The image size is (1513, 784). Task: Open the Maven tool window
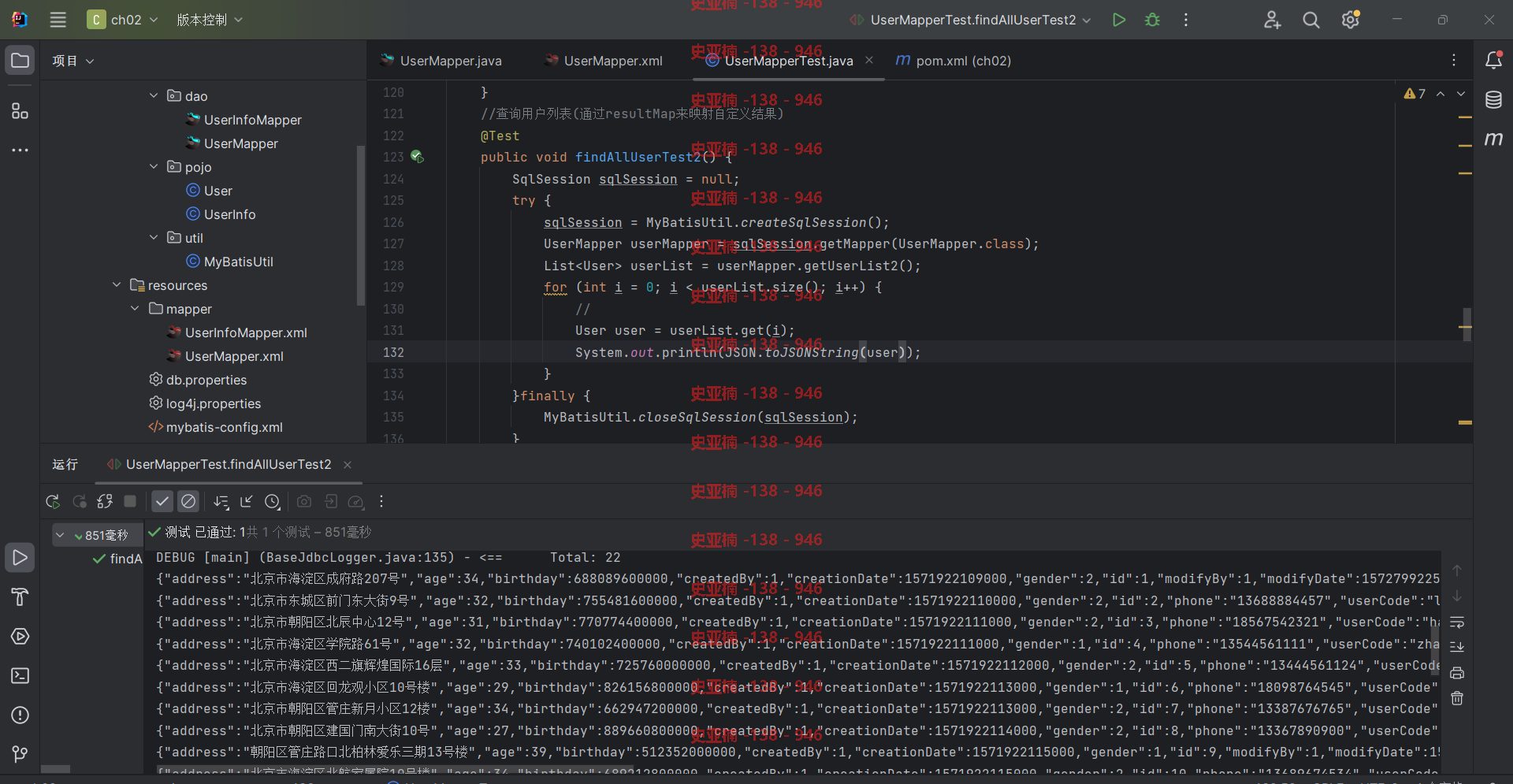pos(1493,139)
